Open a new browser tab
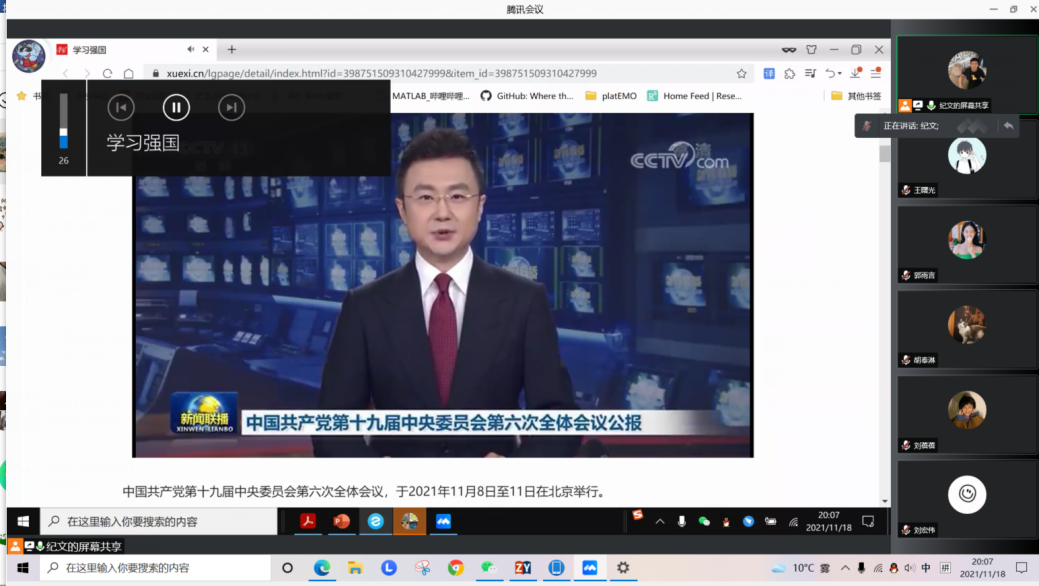The height and width of the screenshot is (586, 1039). point(231,49)
